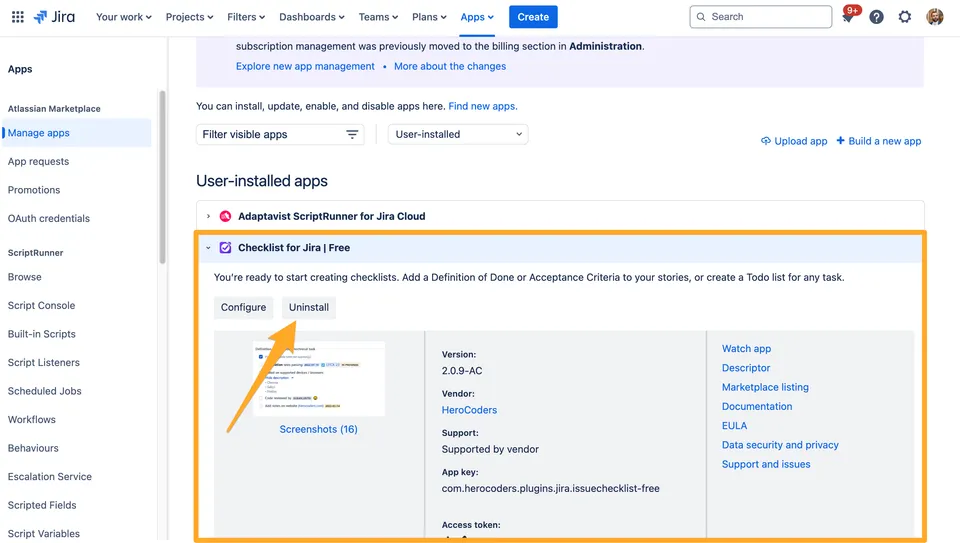
Task: Open the User-installed filter dropdown
Action: (x=458, y=134)
